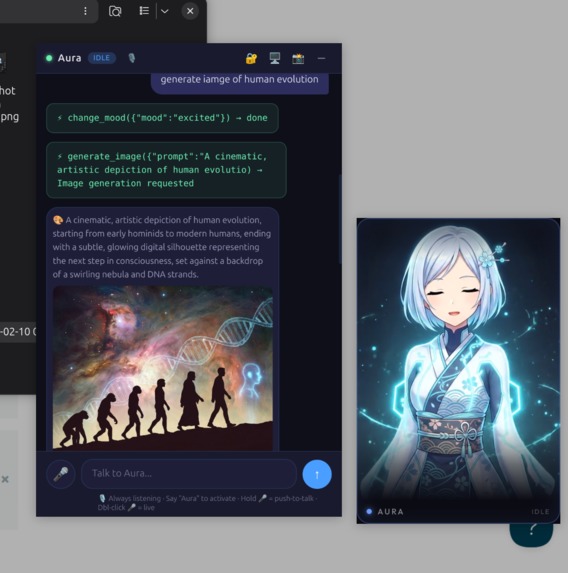Click the cinematic depiction description text
568x573 pixels.
click(162, 247)
